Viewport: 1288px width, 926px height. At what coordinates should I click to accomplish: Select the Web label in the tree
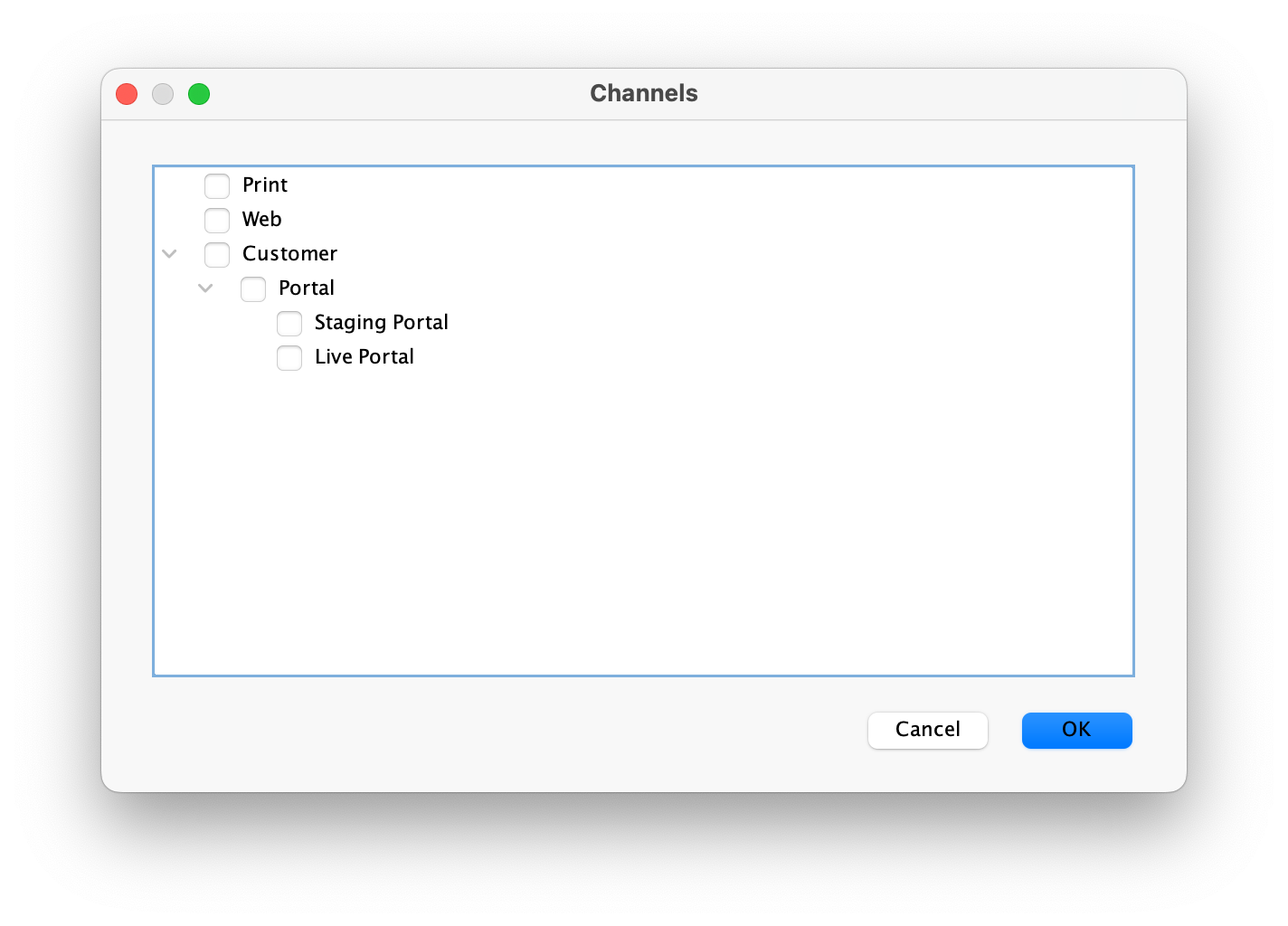point(261,220)
